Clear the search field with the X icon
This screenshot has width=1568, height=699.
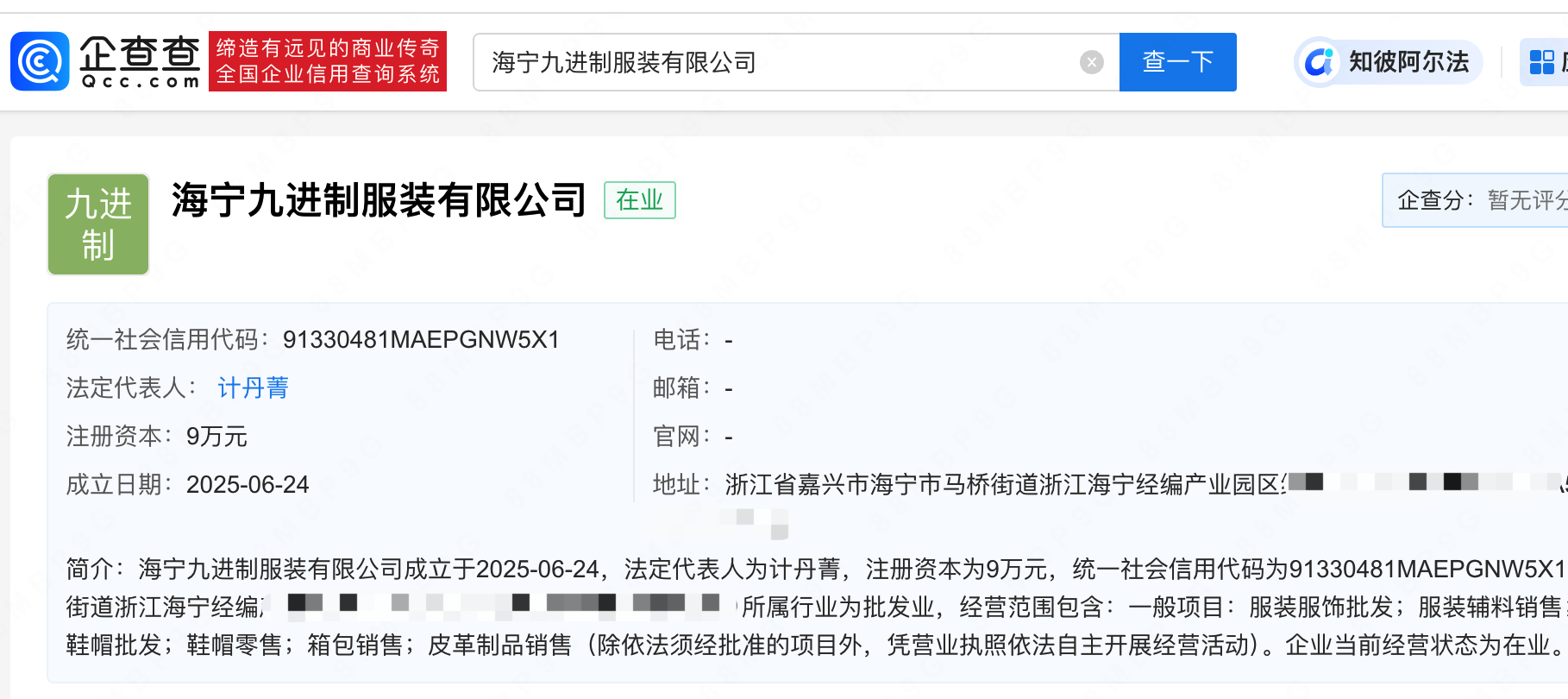1092,62
